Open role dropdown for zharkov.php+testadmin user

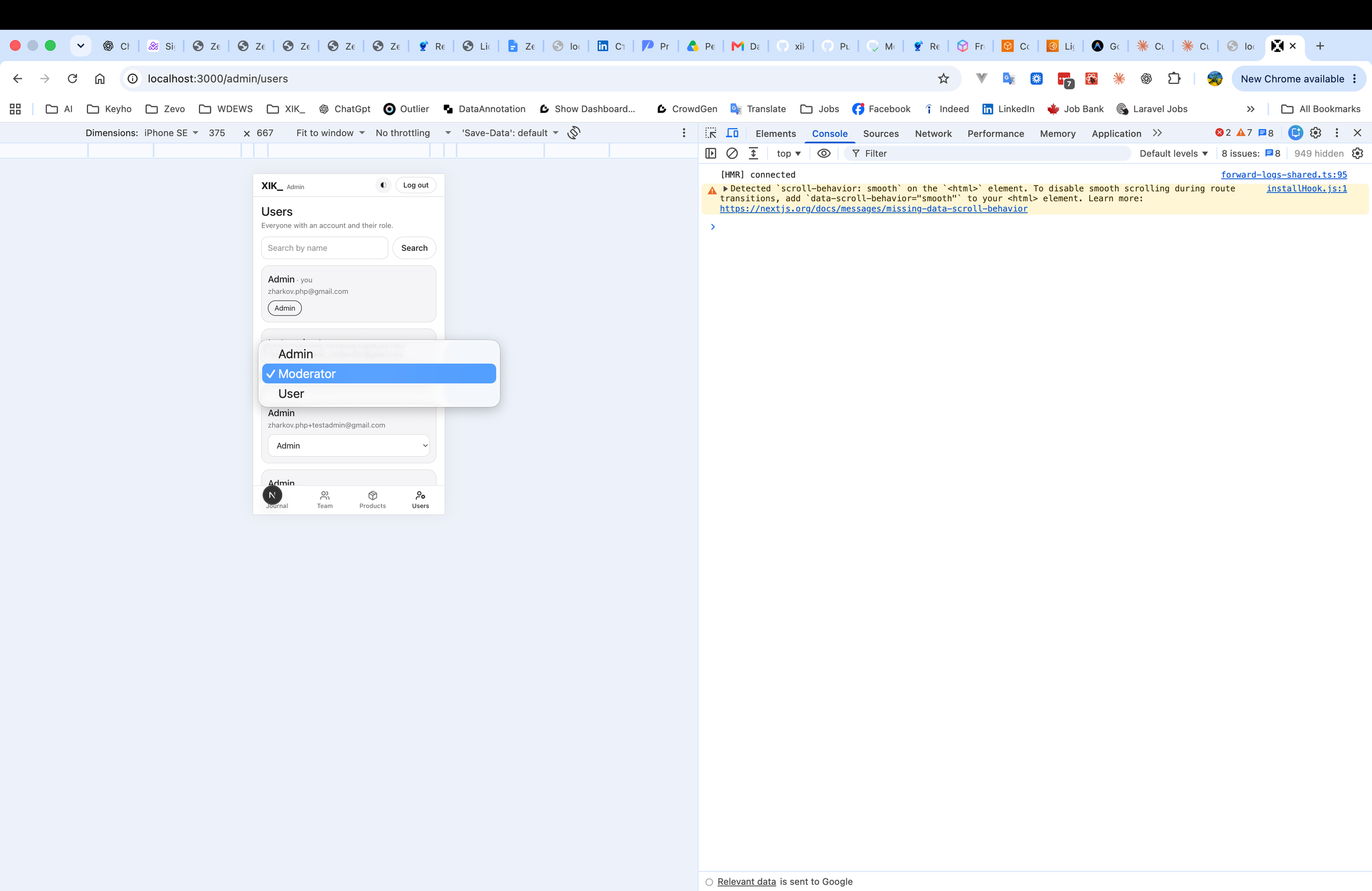click(348, 446)
